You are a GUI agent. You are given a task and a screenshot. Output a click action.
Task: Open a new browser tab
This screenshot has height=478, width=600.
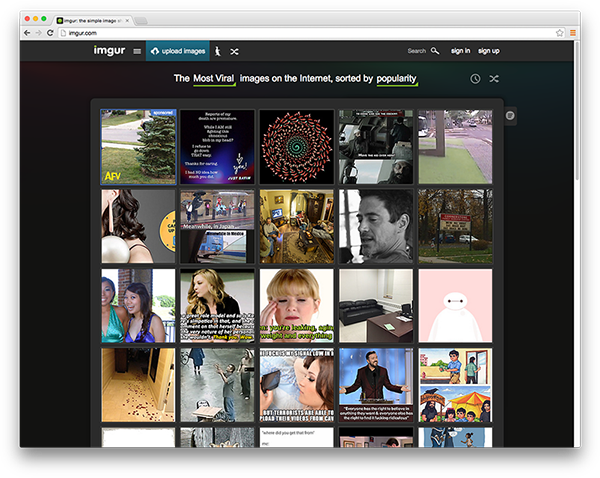click(x=141, y=21)
